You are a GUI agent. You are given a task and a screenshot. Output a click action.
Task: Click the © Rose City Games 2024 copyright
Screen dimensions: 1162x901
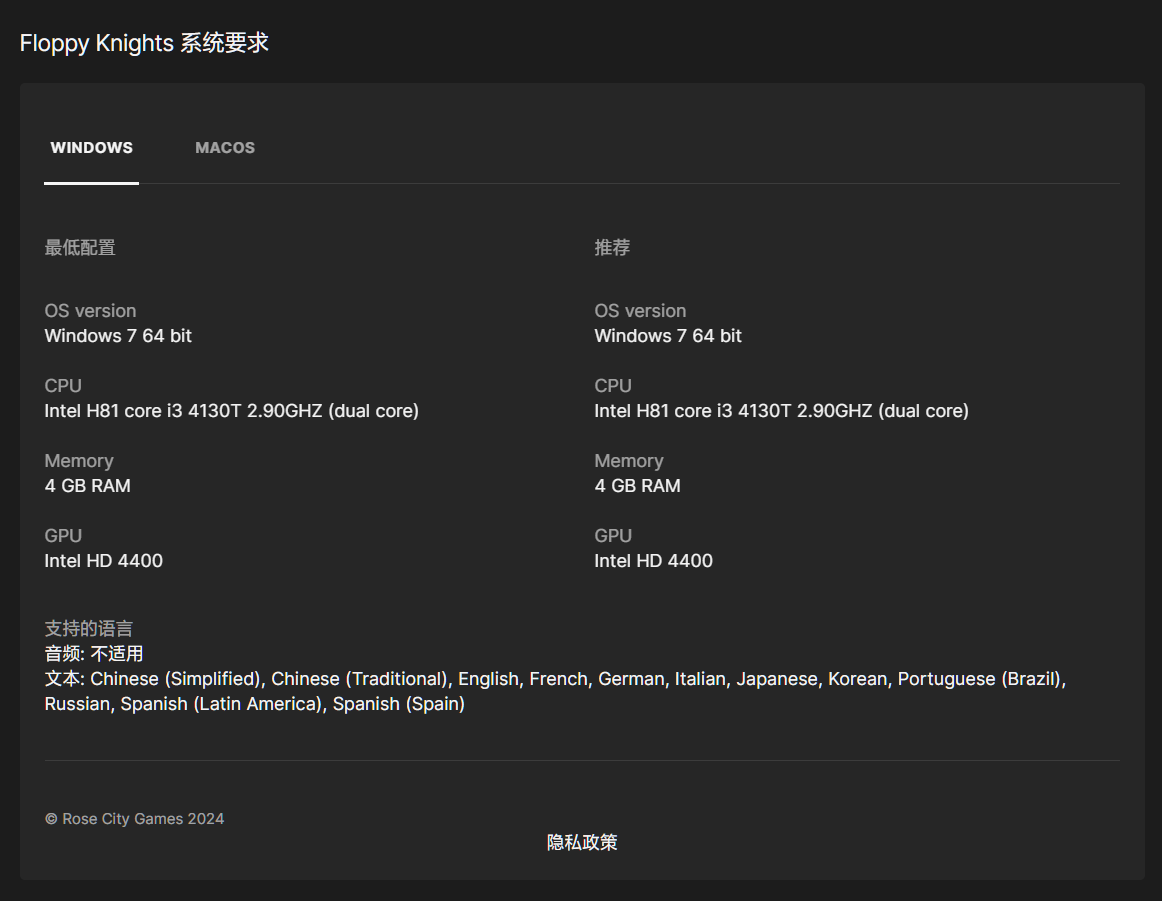[x=134, y=819]
